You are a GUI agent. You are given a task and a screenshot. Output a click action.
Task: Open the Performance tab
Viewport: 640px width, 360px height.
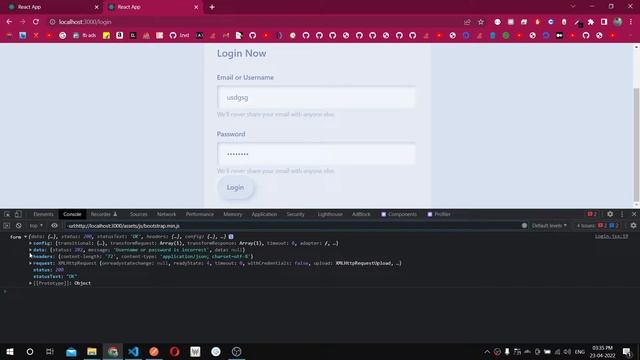200,214
